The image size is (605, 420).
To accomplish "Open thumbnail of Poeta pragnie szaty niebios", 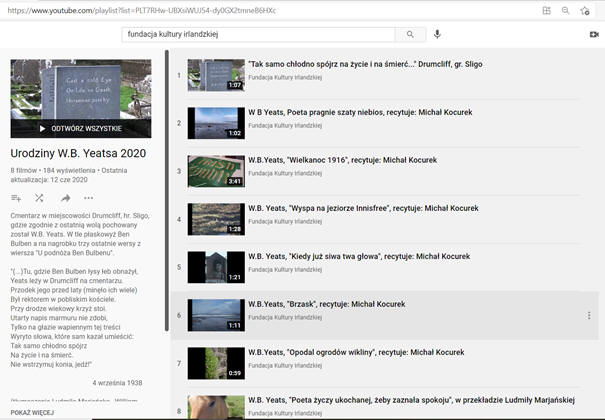I will pos(216,123).
